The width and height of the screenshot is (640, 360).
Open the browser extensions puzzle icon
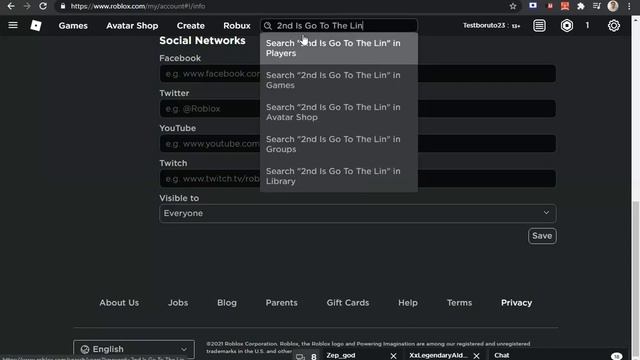[580, 6]
